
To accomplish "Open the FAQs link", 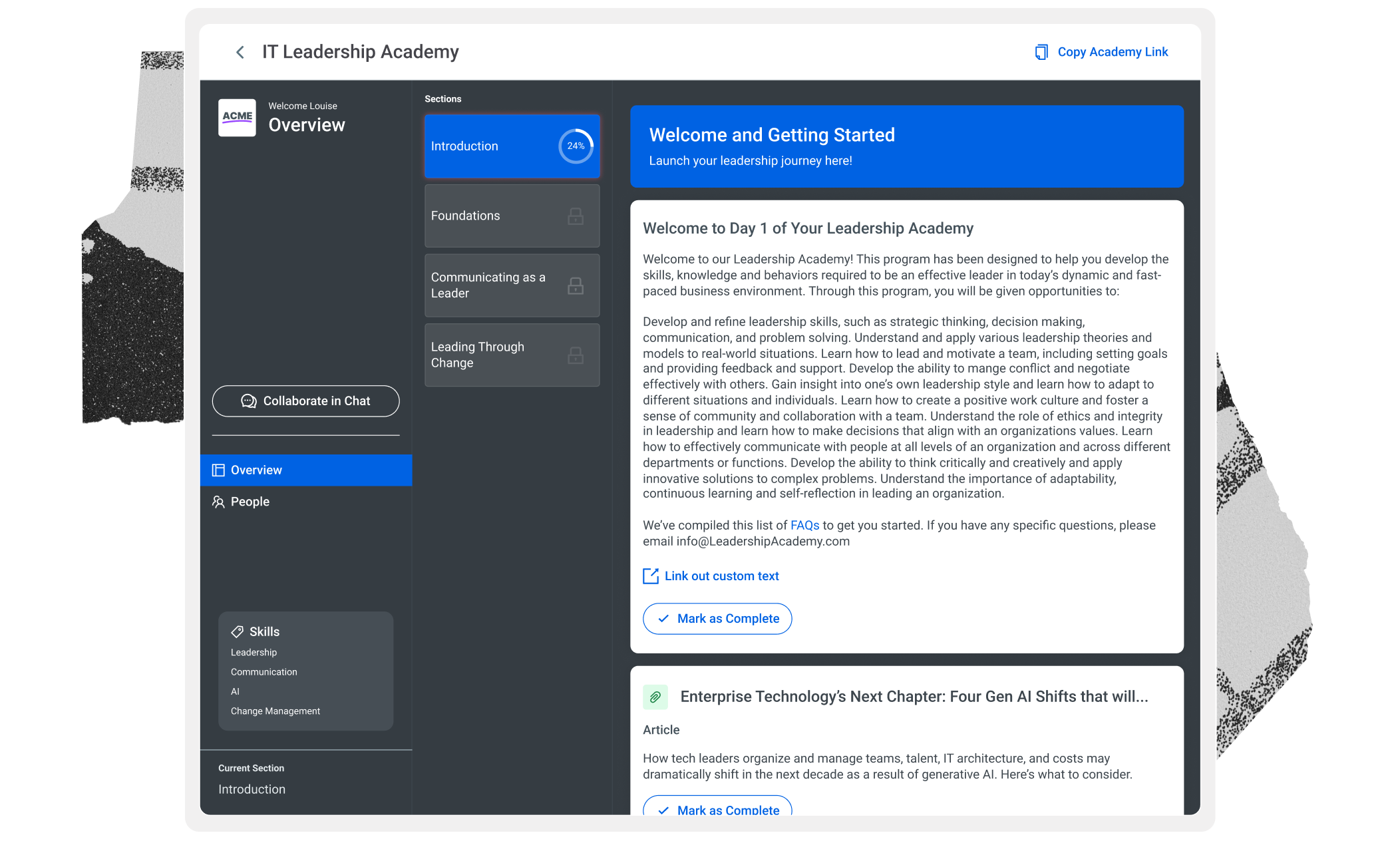I will [804, 526].
